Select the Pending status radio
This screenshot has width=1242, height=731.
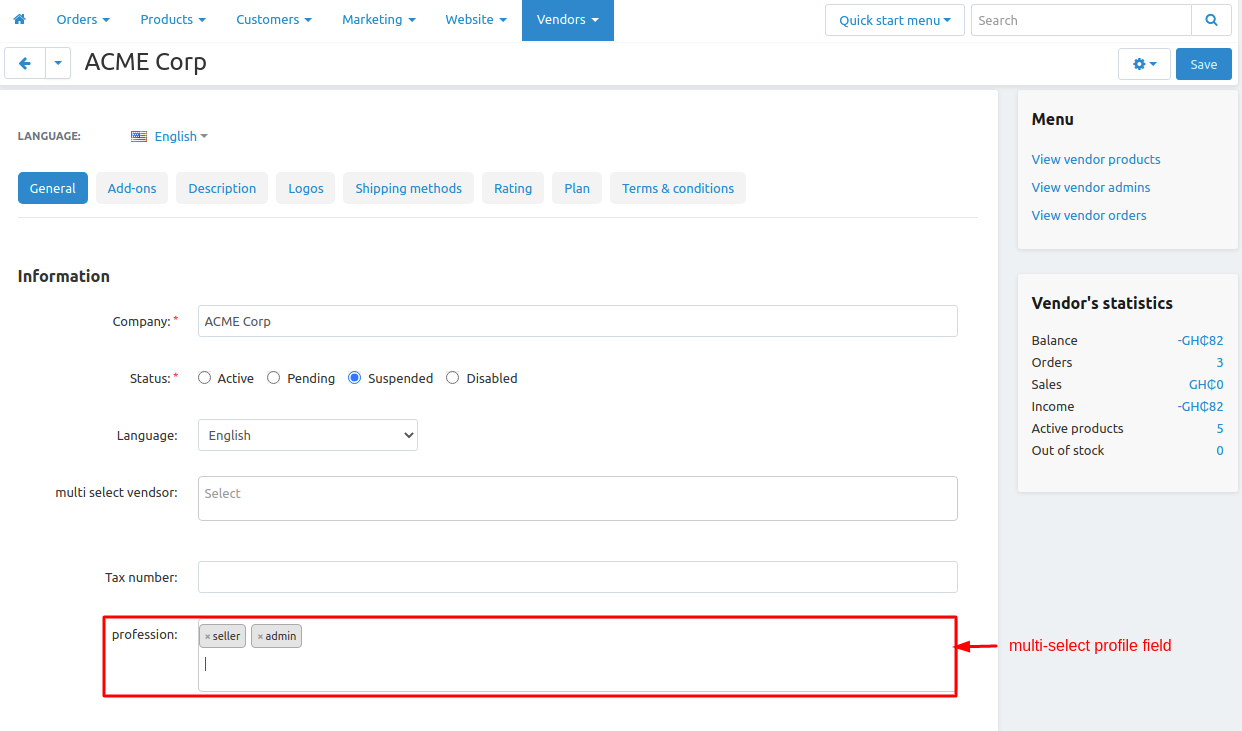click(x=273, y=378)
